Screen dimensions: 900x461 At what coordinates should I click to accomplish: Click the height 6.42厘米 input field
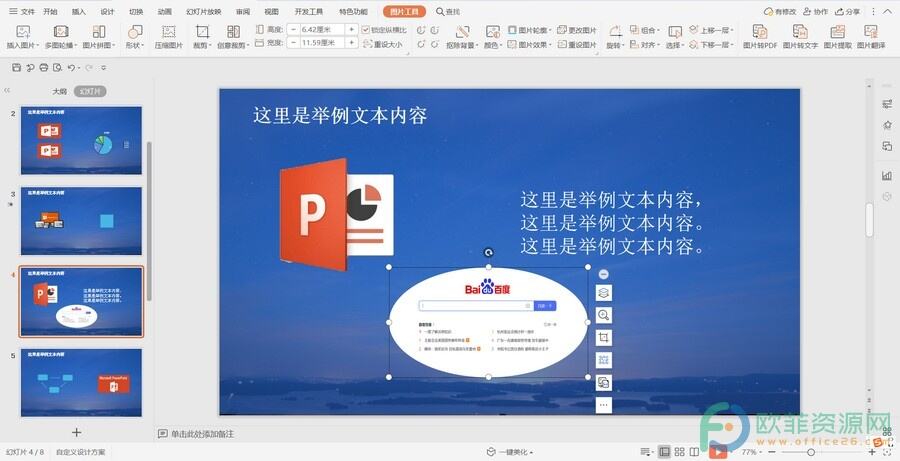tap(323, 29)
